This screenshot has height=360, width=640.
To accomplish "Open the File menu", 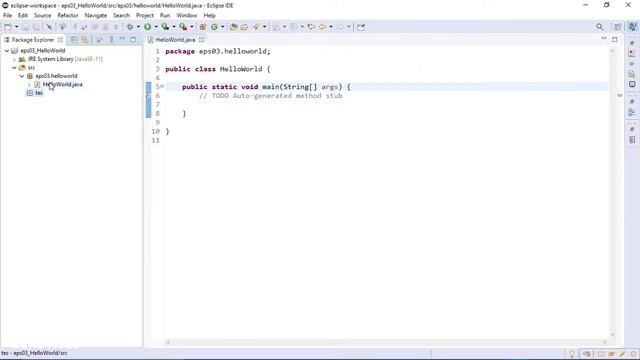I will 7,16.
